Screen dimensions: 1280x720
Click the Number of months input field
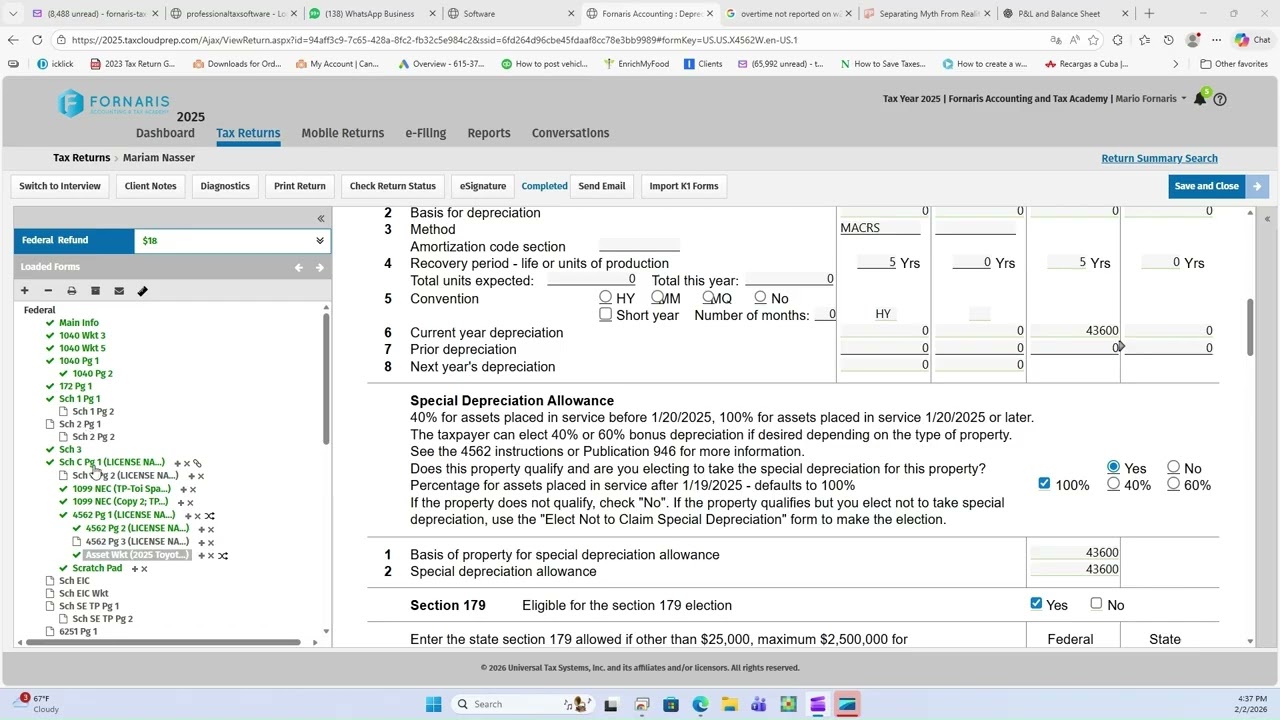[824, 315]
